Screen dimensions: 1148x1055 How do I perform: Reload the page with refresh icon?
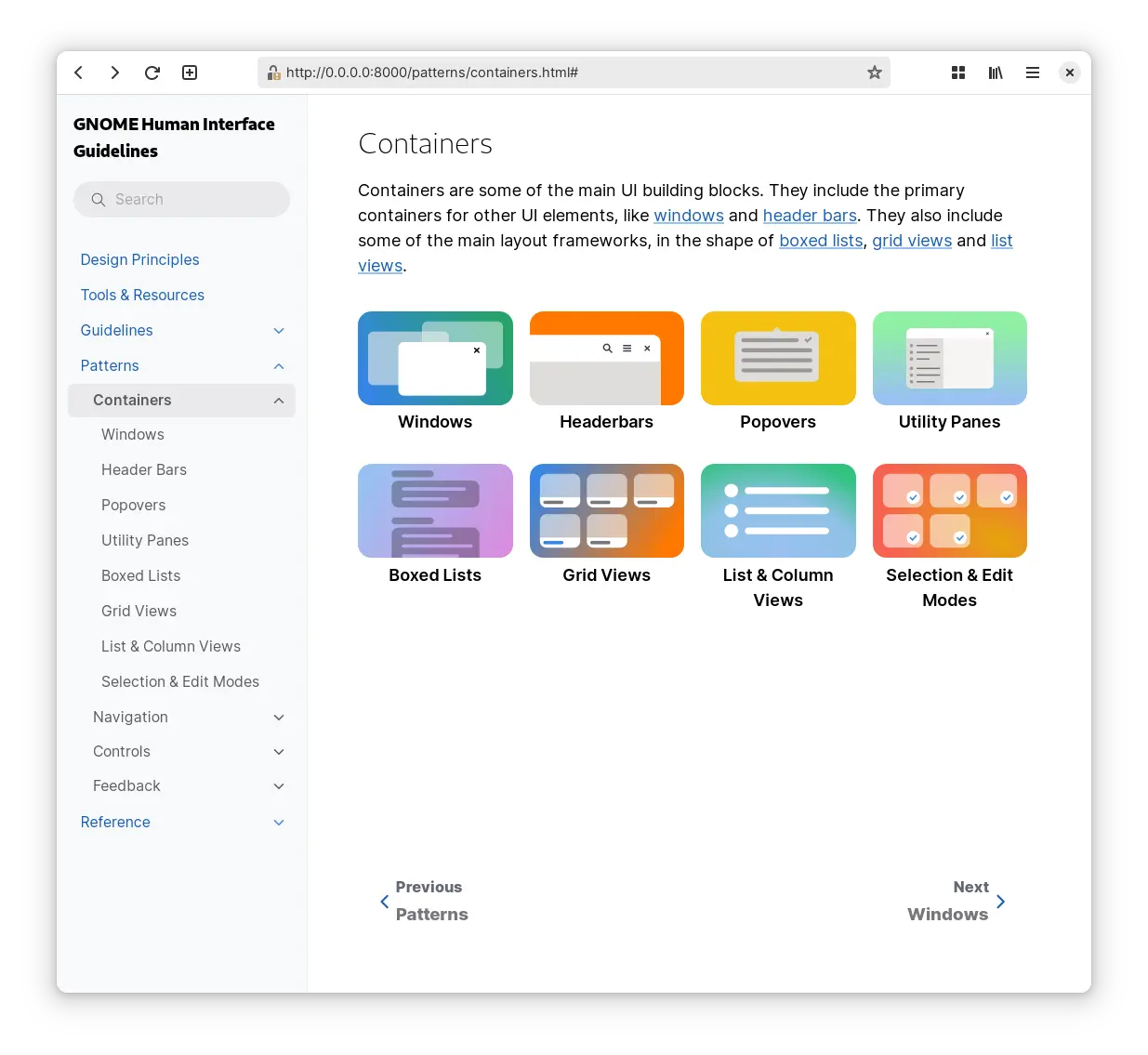(x=152, y=73)
